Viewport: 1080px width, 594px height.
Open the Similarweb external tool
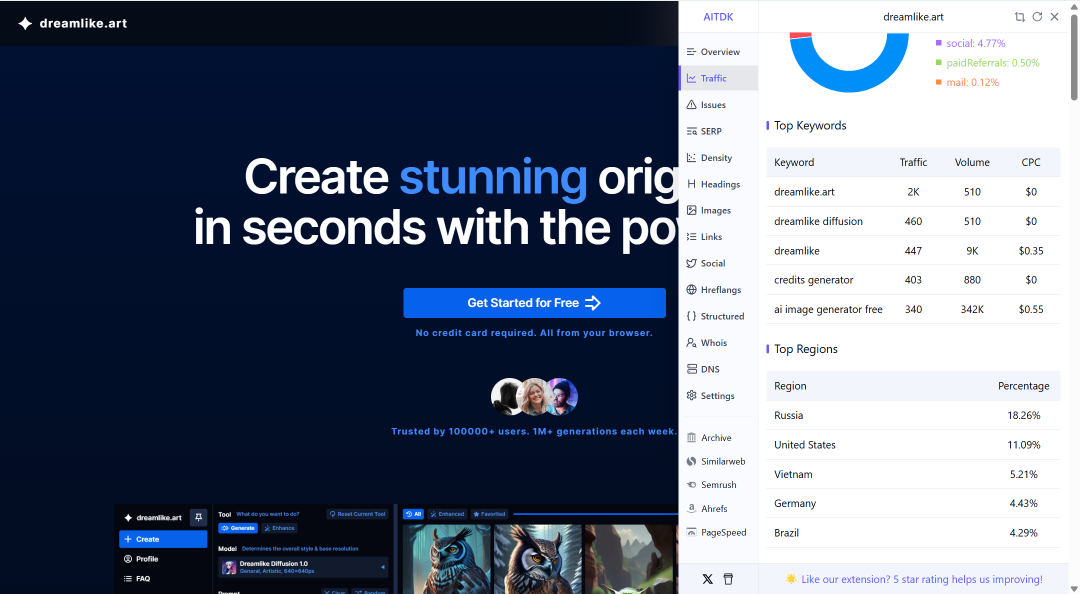click(718, 461)
